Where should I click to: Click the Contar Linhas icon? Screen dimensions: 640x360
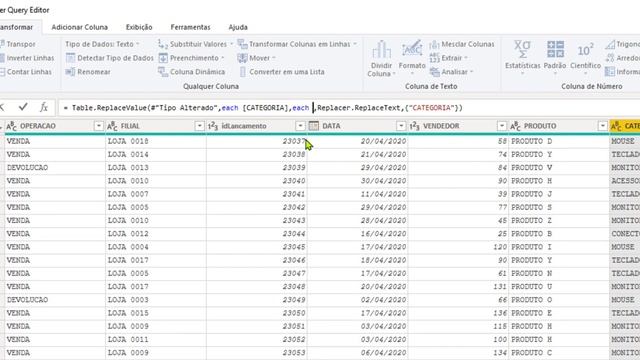[2, 72]
